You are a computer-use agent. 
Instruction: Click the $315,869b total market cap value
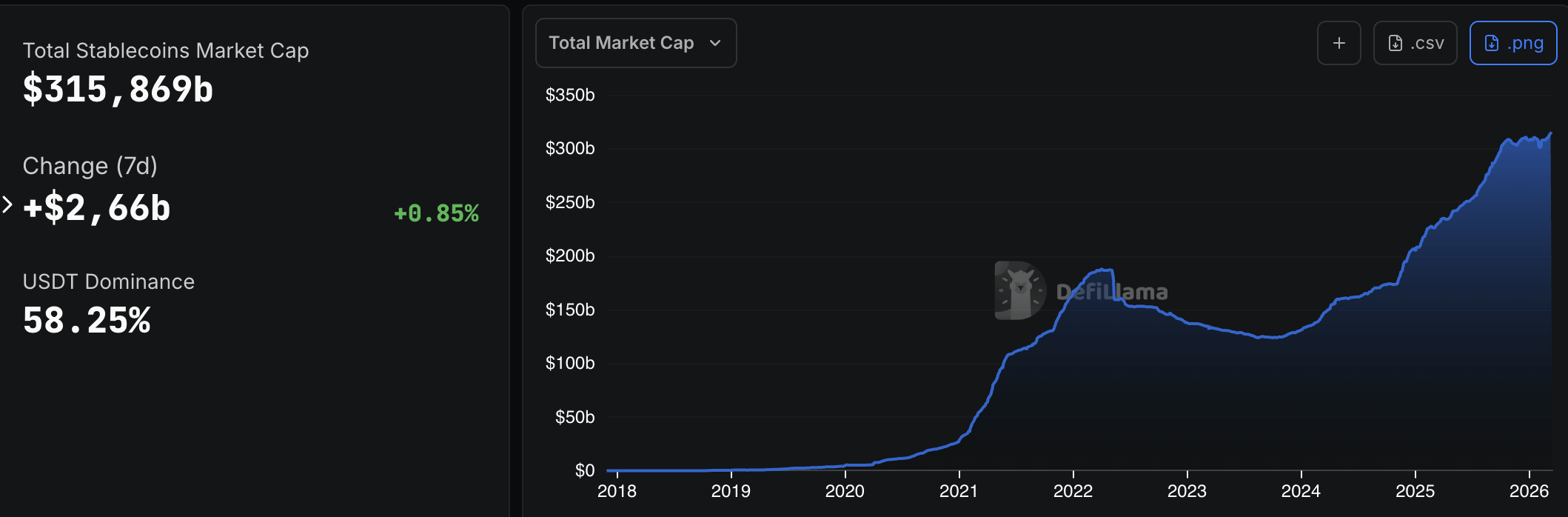118,90
